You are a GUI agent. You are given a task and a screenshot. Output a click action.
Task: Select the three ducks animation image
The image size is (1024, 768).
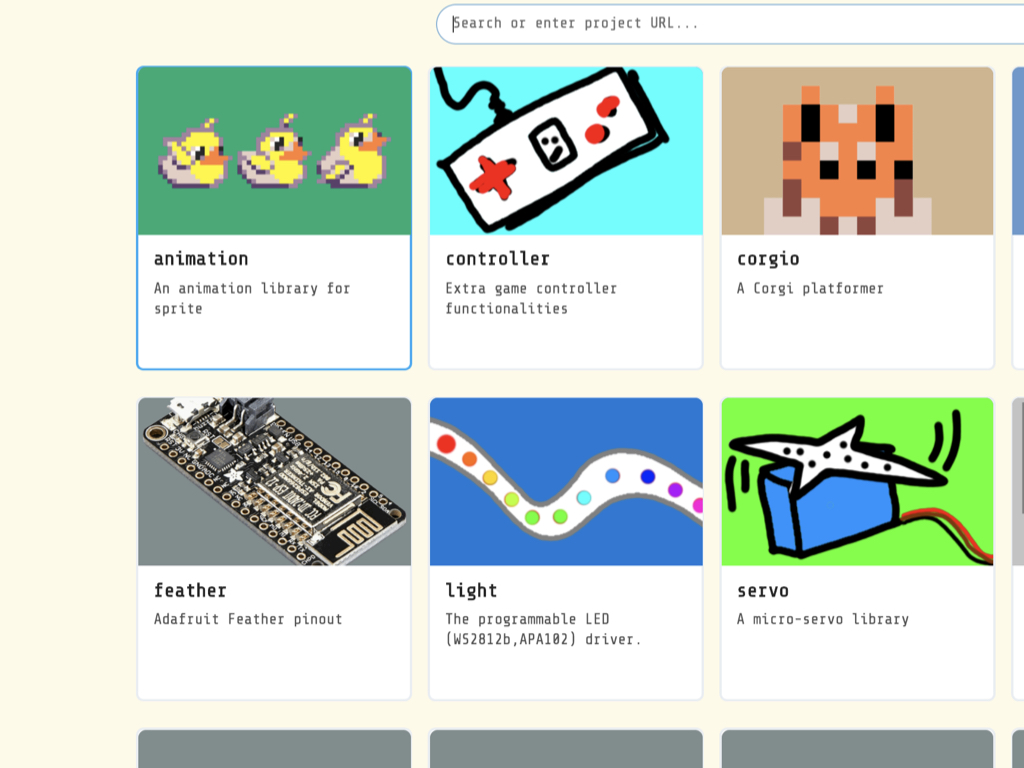tap(274, 151)
